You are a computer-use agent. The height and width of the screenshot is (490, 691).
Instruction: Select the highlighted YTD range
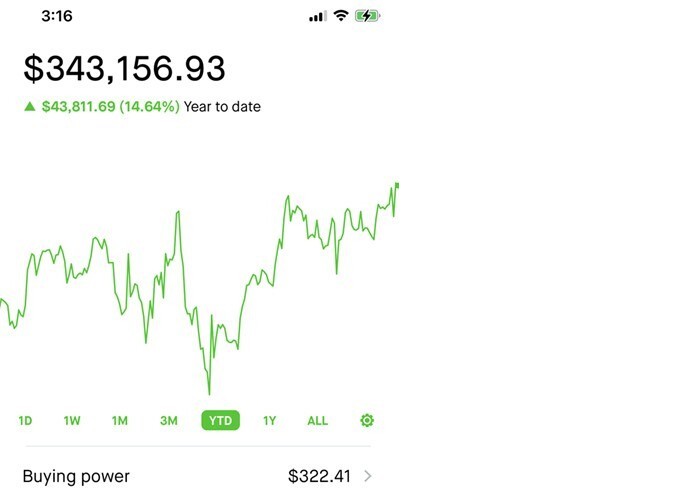220,420
